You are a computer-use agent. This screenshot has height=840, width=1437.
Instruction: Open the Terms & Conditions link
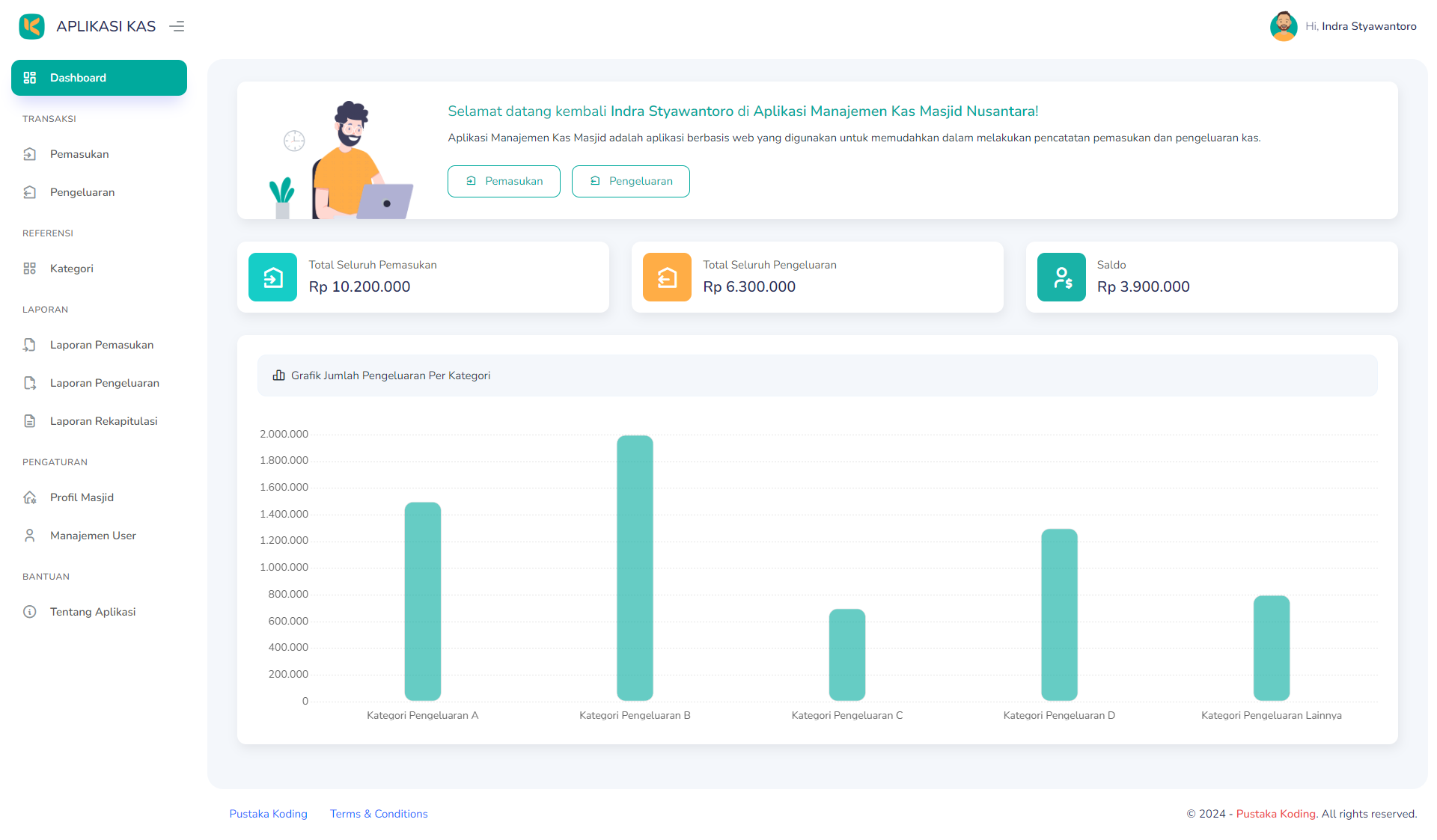[x=378, y=814]
